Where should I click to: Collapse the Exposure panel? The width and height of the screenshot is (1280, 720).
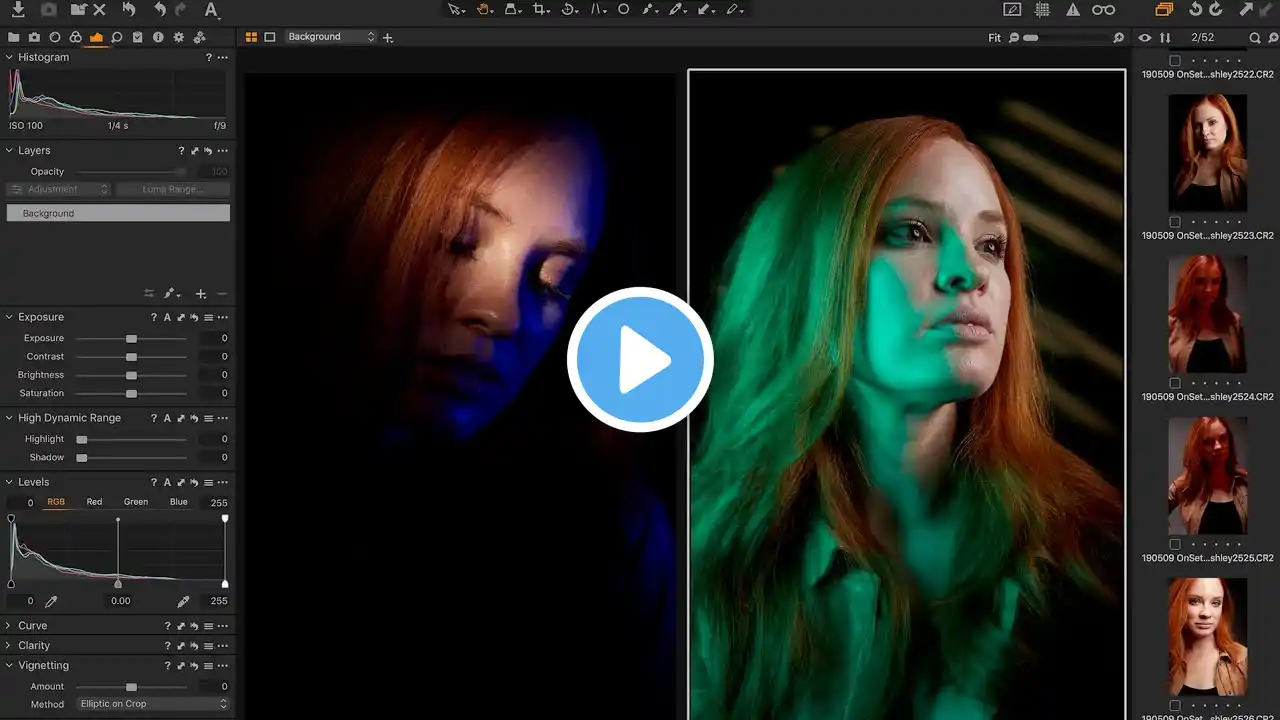tap(10, 317)
